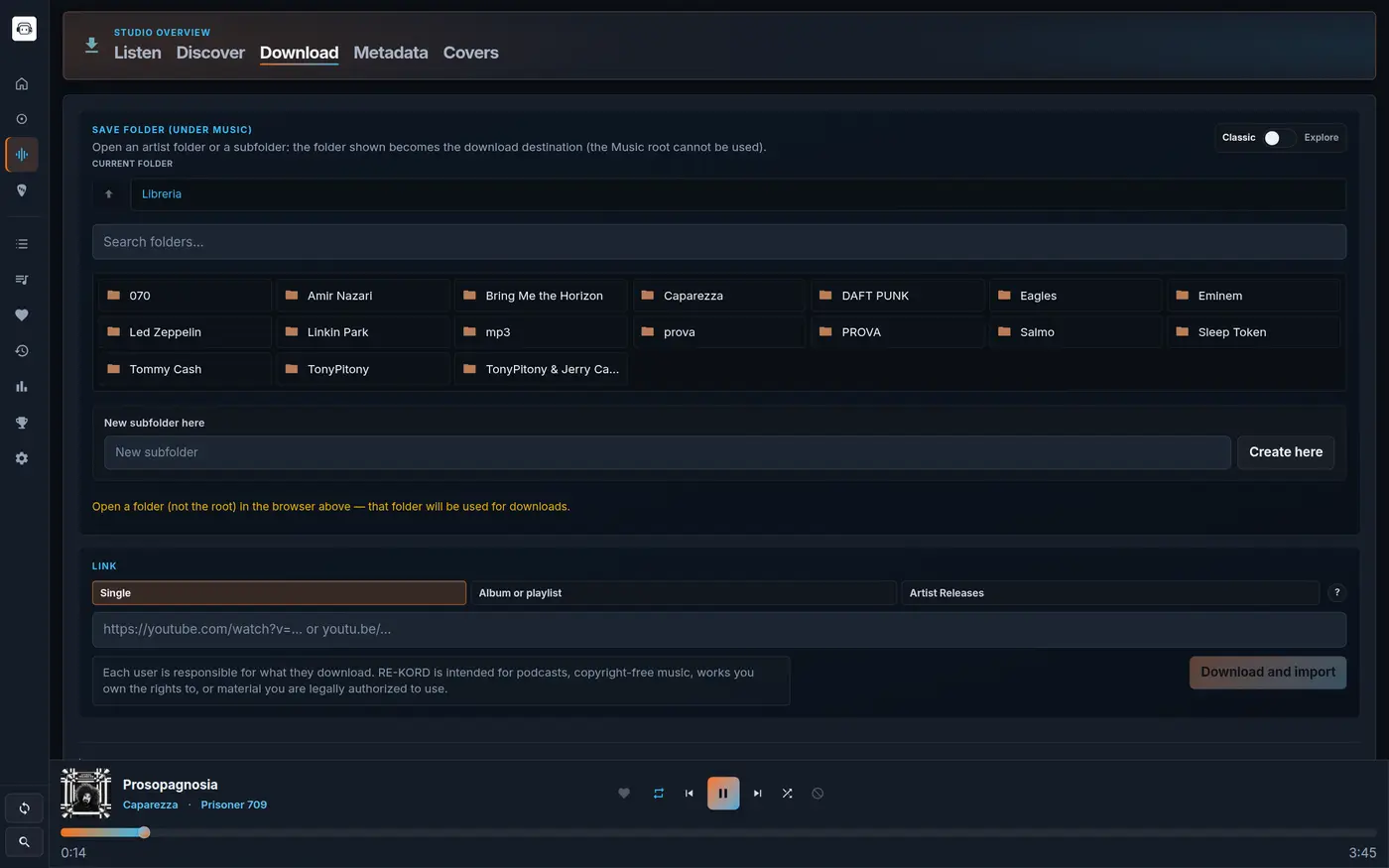The width and height of the screenshot is (1389, 868).
Task: Toggle the repeat button in player
Action: tap(658, 794)
